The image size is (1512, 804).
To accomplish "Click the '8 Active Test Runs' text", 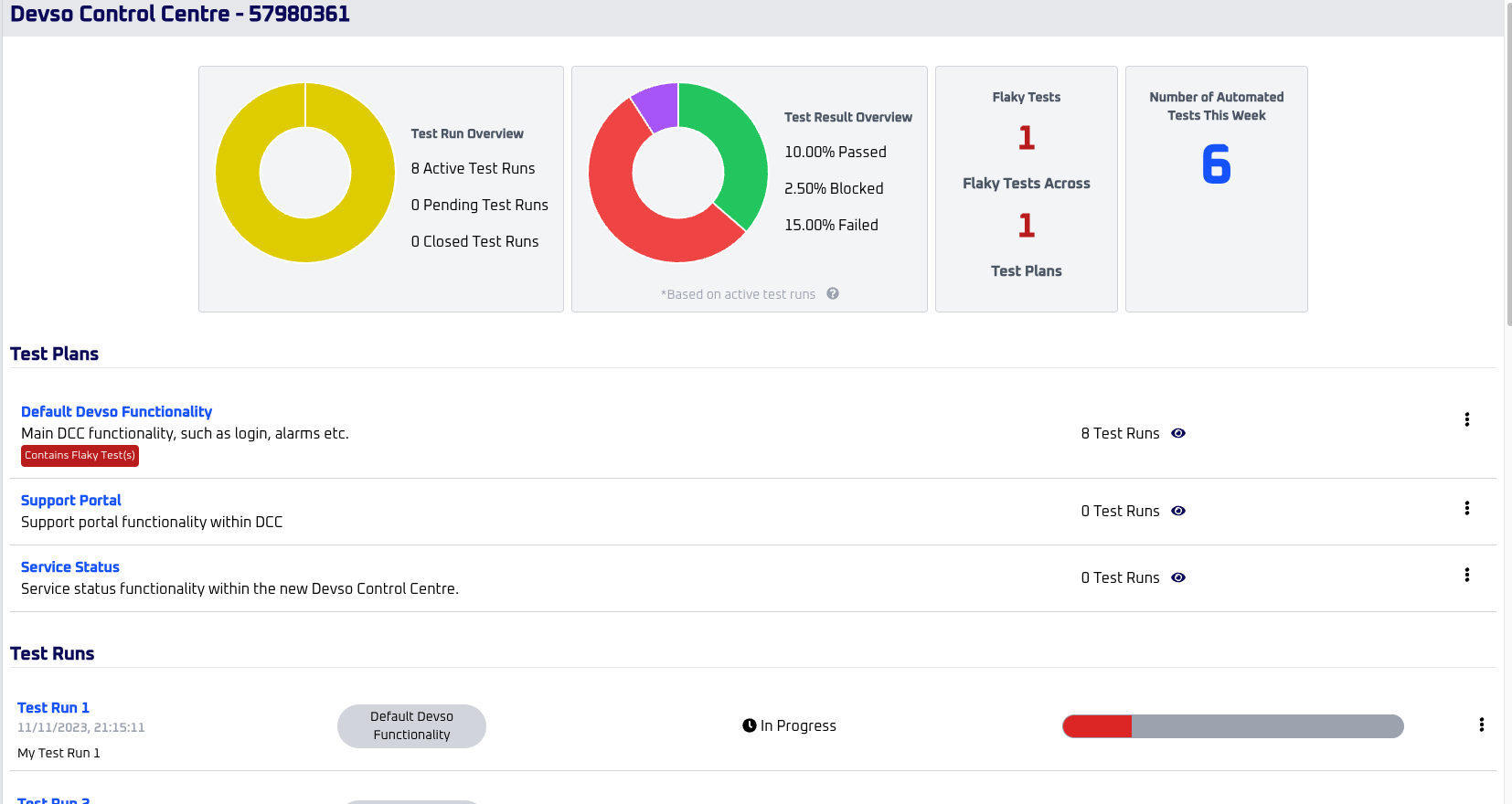I will coord(473,168).
